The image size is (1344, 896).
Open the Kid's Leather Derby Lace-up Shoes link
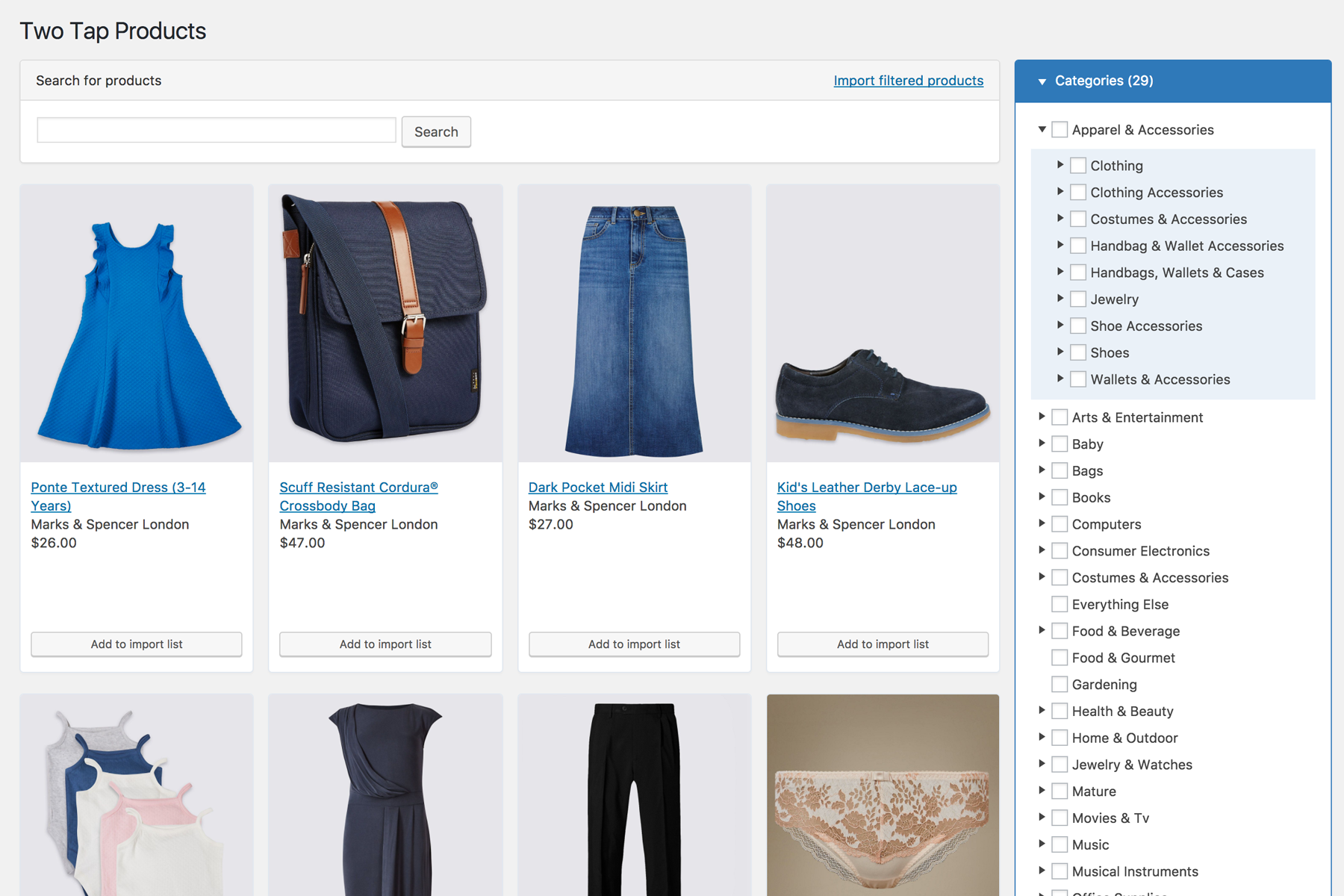tap(867, 497)
